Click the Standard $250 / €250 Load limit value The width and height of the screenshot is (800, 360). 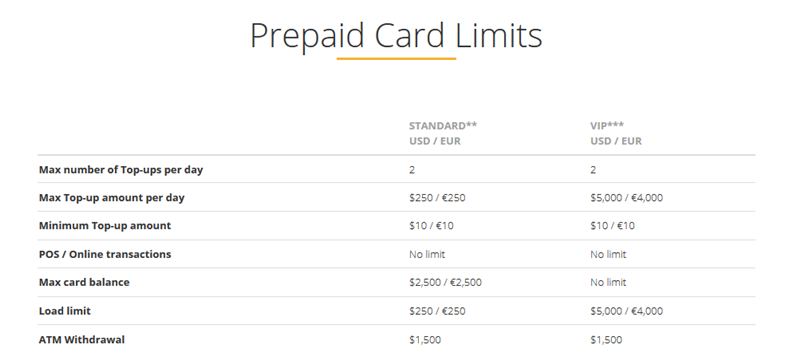click(437, 311)
